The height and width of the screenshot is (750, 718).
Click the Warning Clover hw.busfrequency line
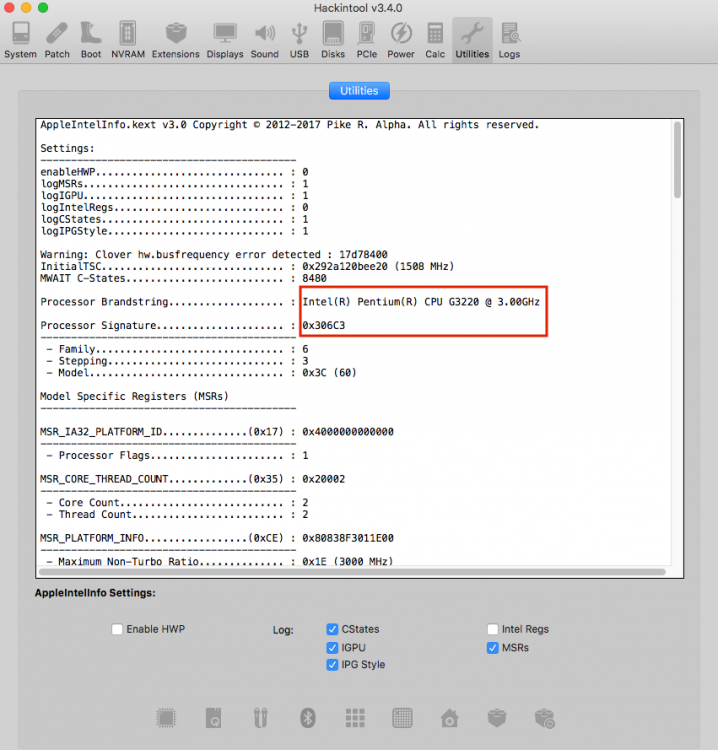tap(214, 254)
